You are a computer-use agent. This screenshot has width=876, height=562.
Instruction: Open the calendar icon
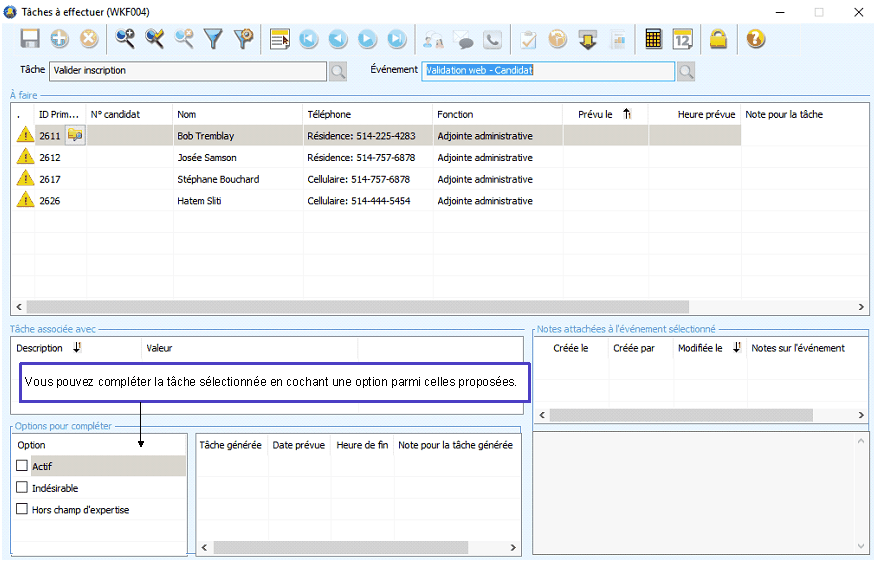click(x=682, y=39)
